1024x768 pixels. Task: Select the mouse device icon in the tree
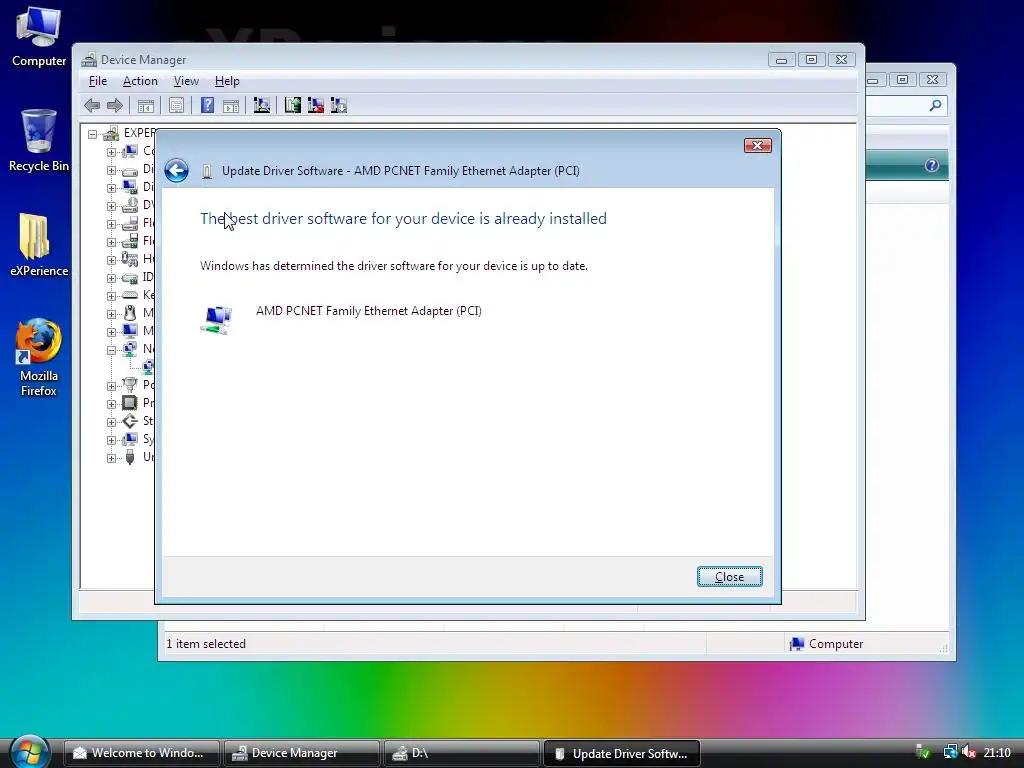pyautogui.click(x=130, y=313)
